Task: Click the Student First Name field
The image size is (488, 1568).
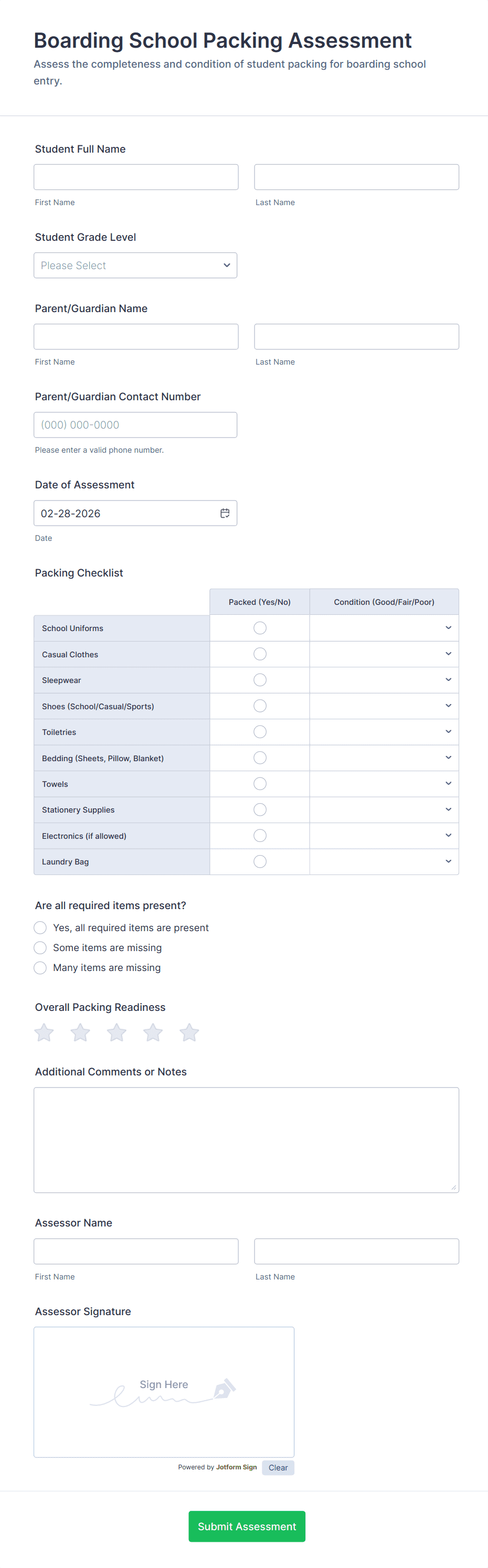Action: tap(136, 177)
